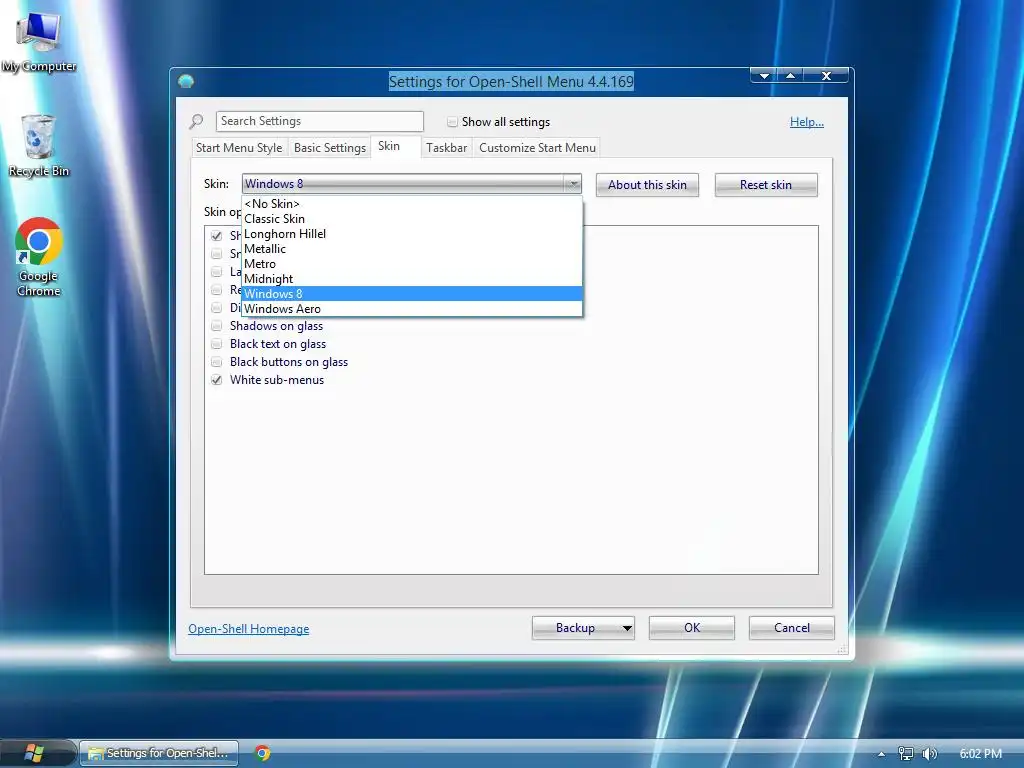Screen dimensions: 1024x768
Task: Collapse the Skin combo box arrow
Action: point(573,184)
